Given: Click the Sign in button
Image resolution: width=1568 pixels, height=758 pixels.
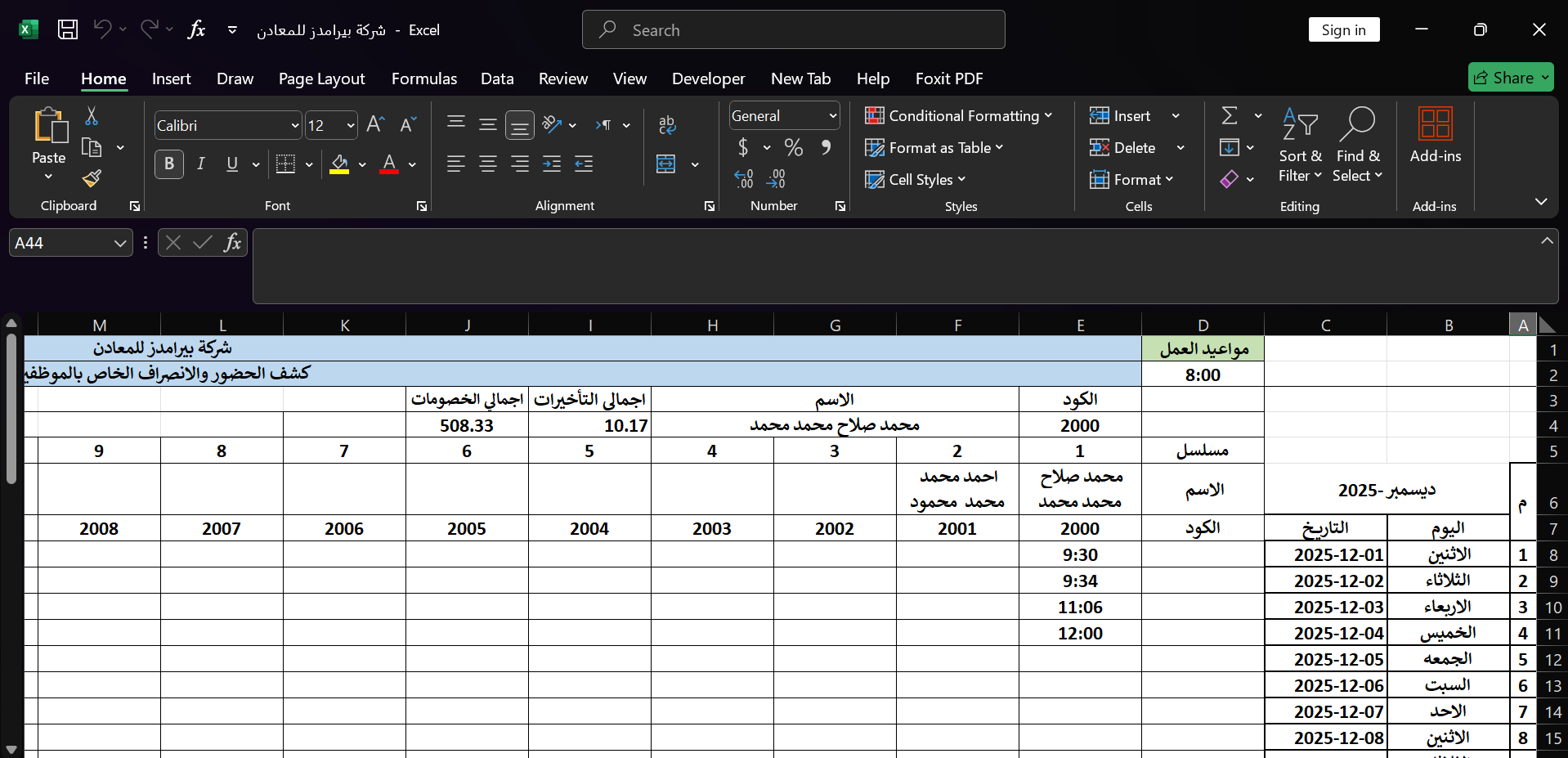Looking at the screenshot, I should (1343, 30).
